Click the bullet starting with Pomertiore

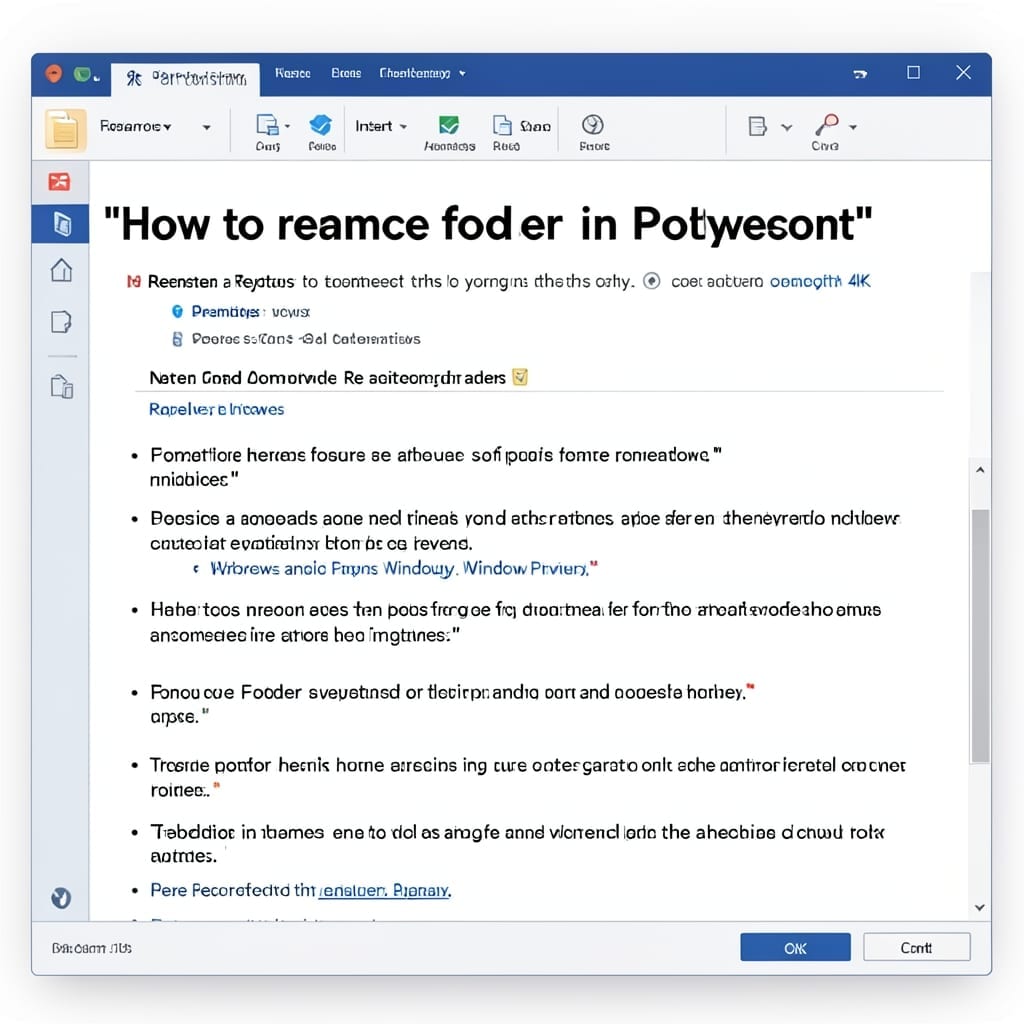click(x=435, y=467)
